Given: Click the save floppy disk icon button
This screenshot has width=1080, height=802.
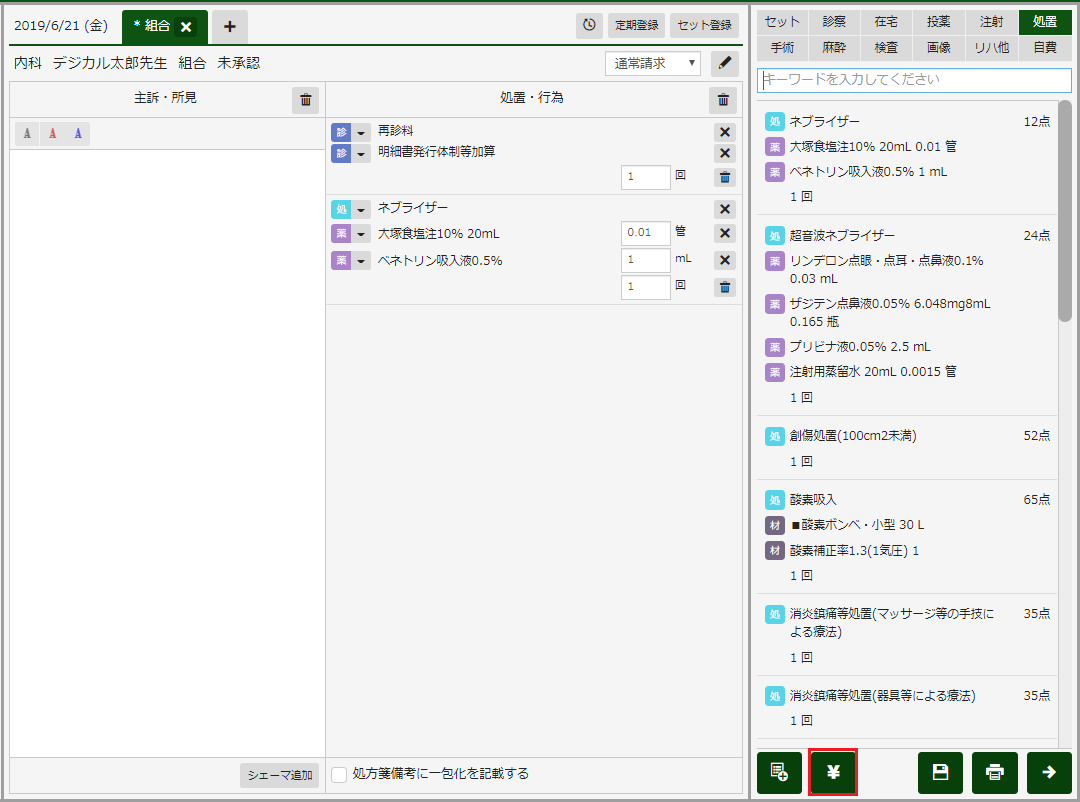Looking at the screenshot, I should pyautogui.click(x=940, y=772).
